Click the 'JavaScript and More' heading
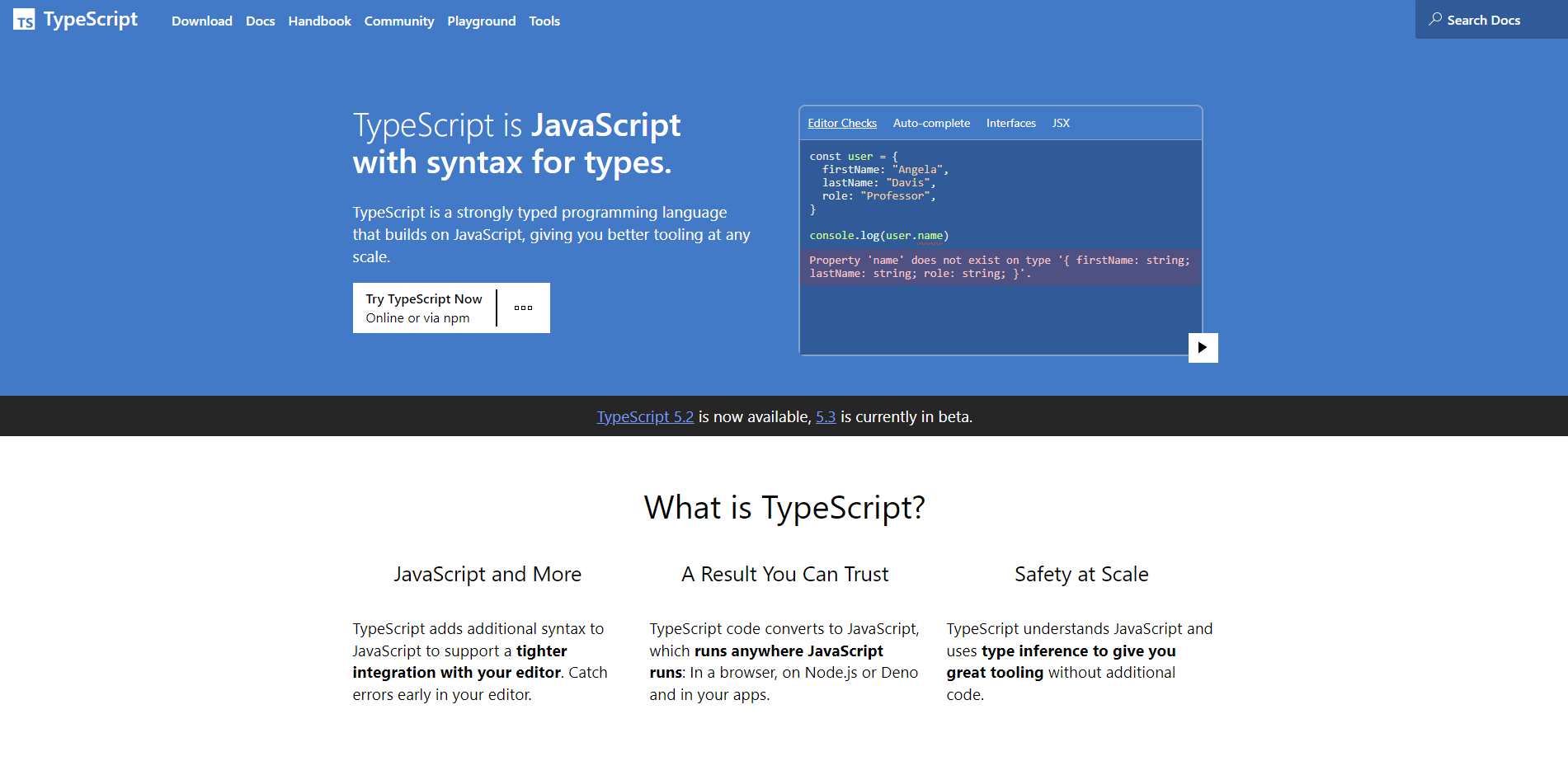This screenshot has height=761, width=1568. coord(487,575)
